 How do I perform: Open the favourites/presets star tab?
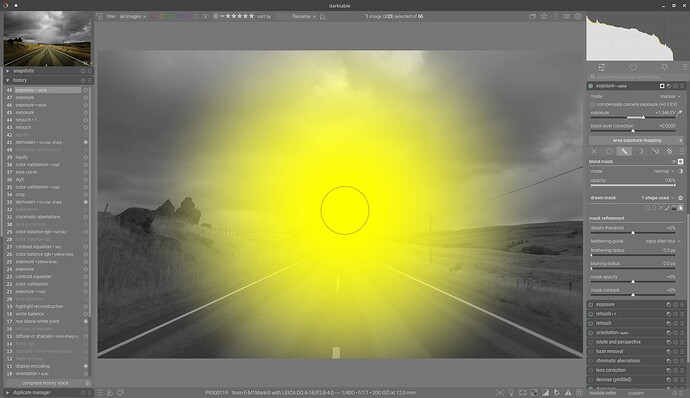click(x=664, y=67)
